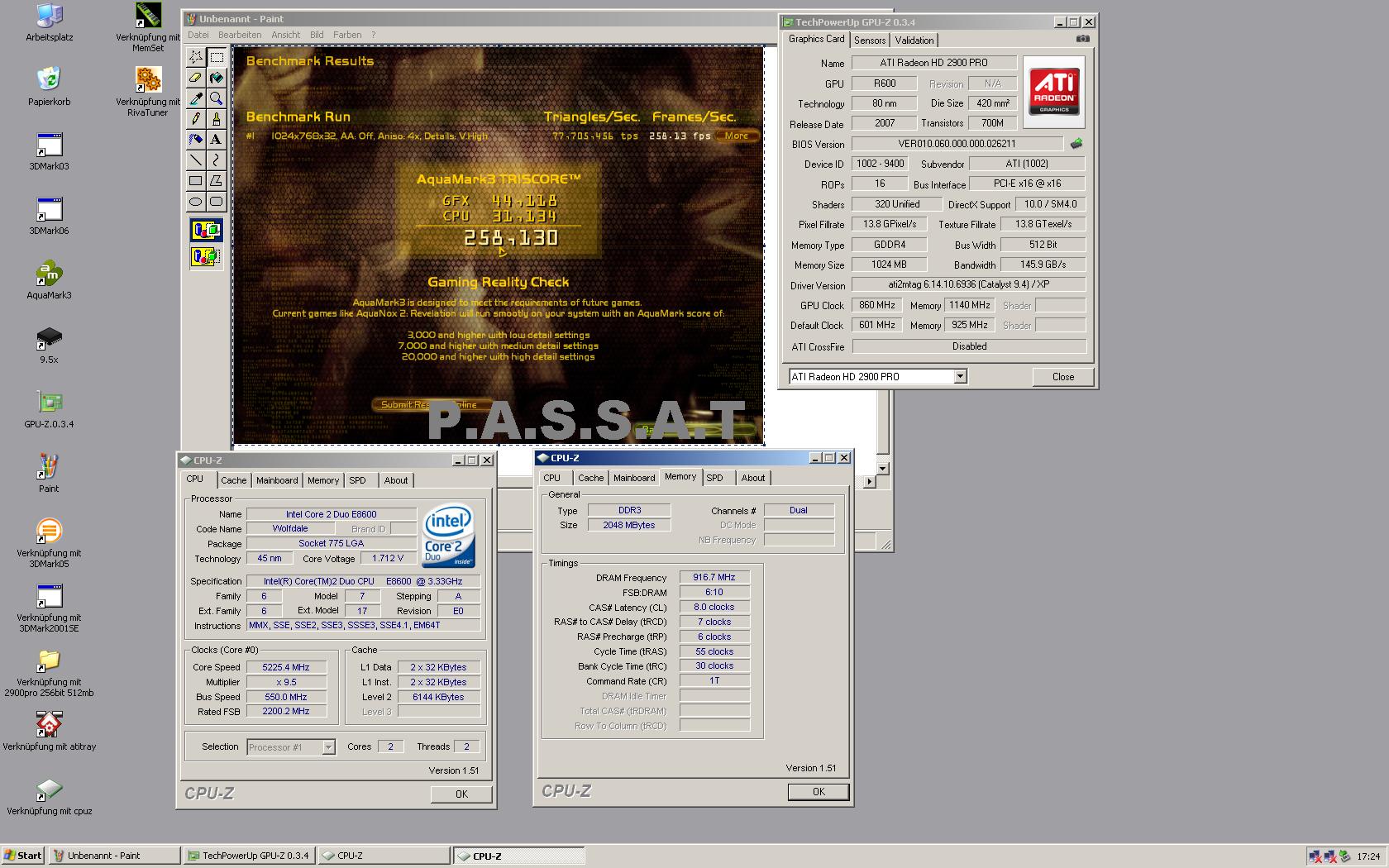1389x868 pixels.
Task: Open the atitray shortcut icon
Action: point(49,732)
